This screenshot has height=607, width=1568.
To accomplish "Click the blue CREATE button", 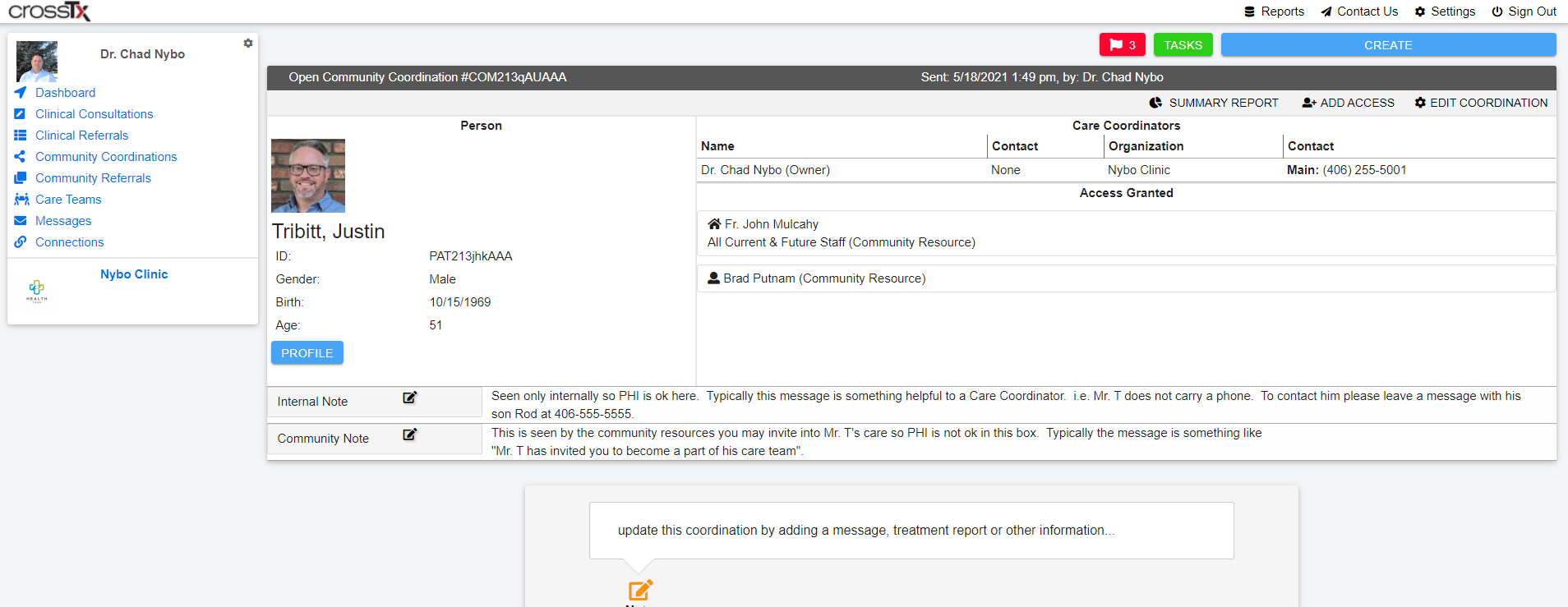I will coord(1388,45).
